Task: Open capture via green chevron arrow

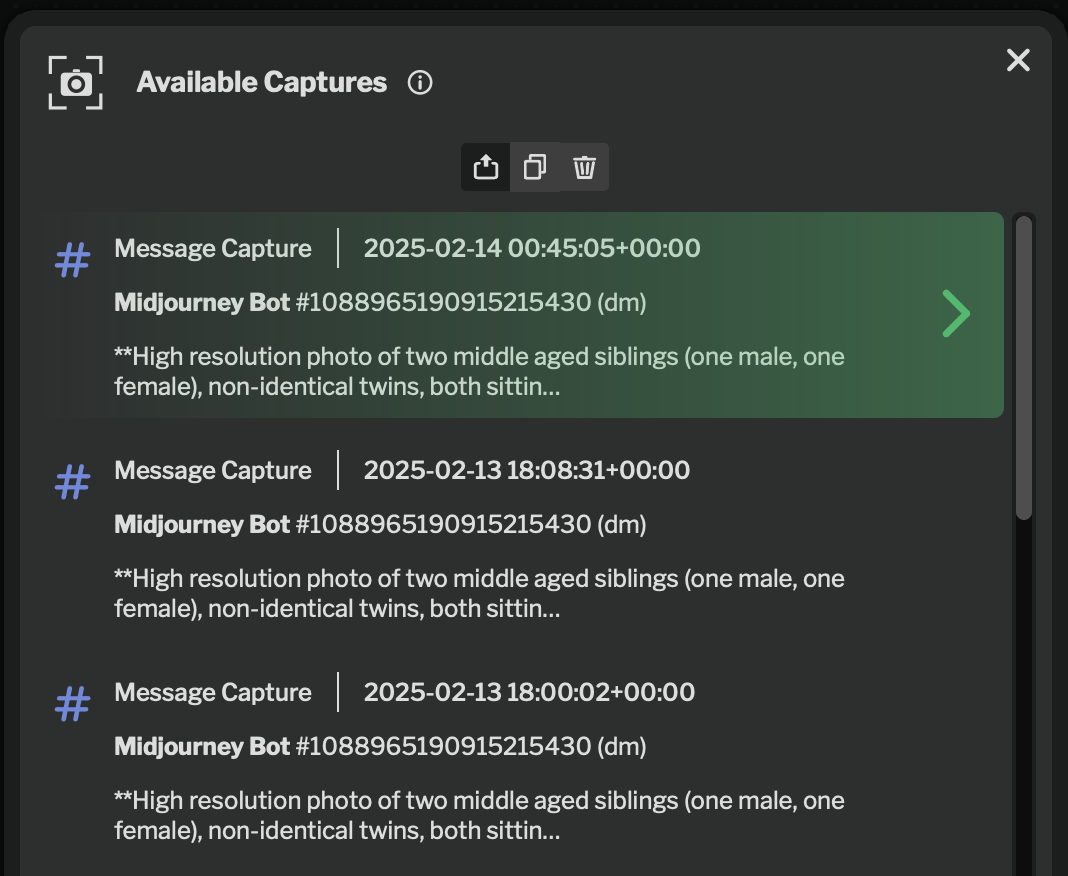Action: 956,314
